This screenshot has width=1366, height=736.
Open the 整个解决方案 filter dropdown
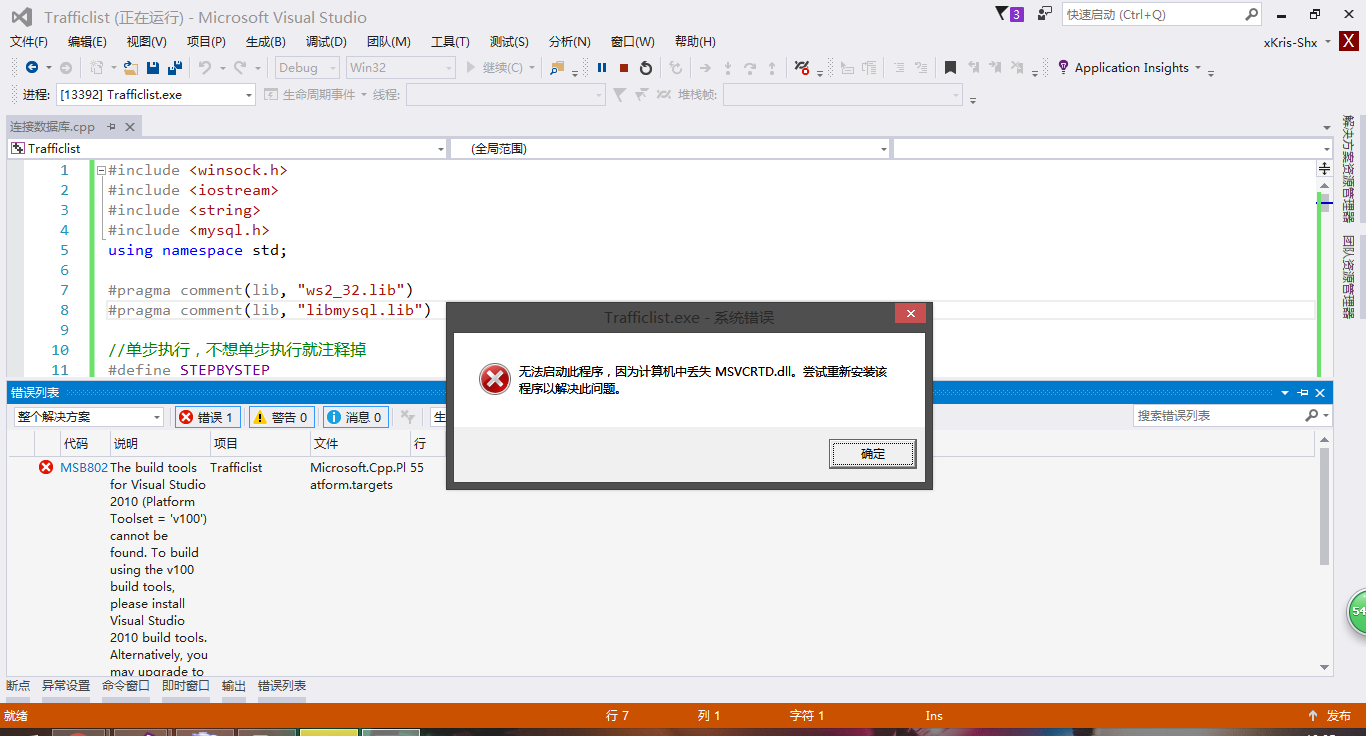(x=89, y=417)
